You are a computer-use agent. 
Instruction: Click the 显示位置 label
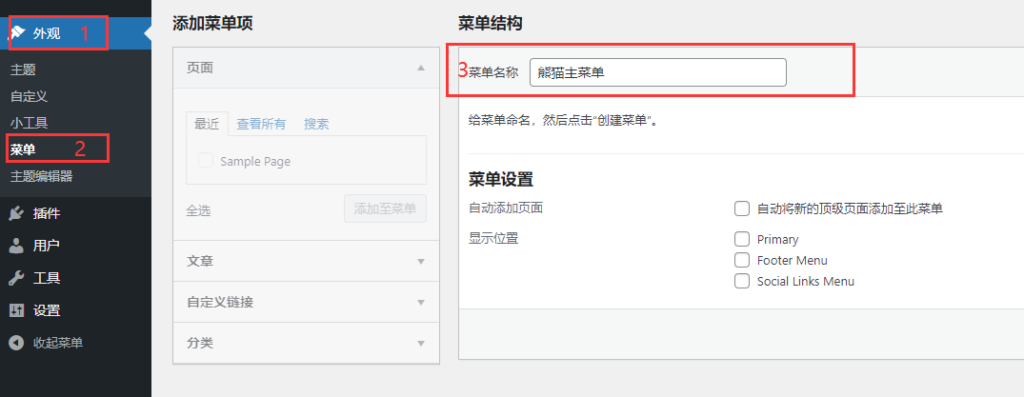click(493, 238)
